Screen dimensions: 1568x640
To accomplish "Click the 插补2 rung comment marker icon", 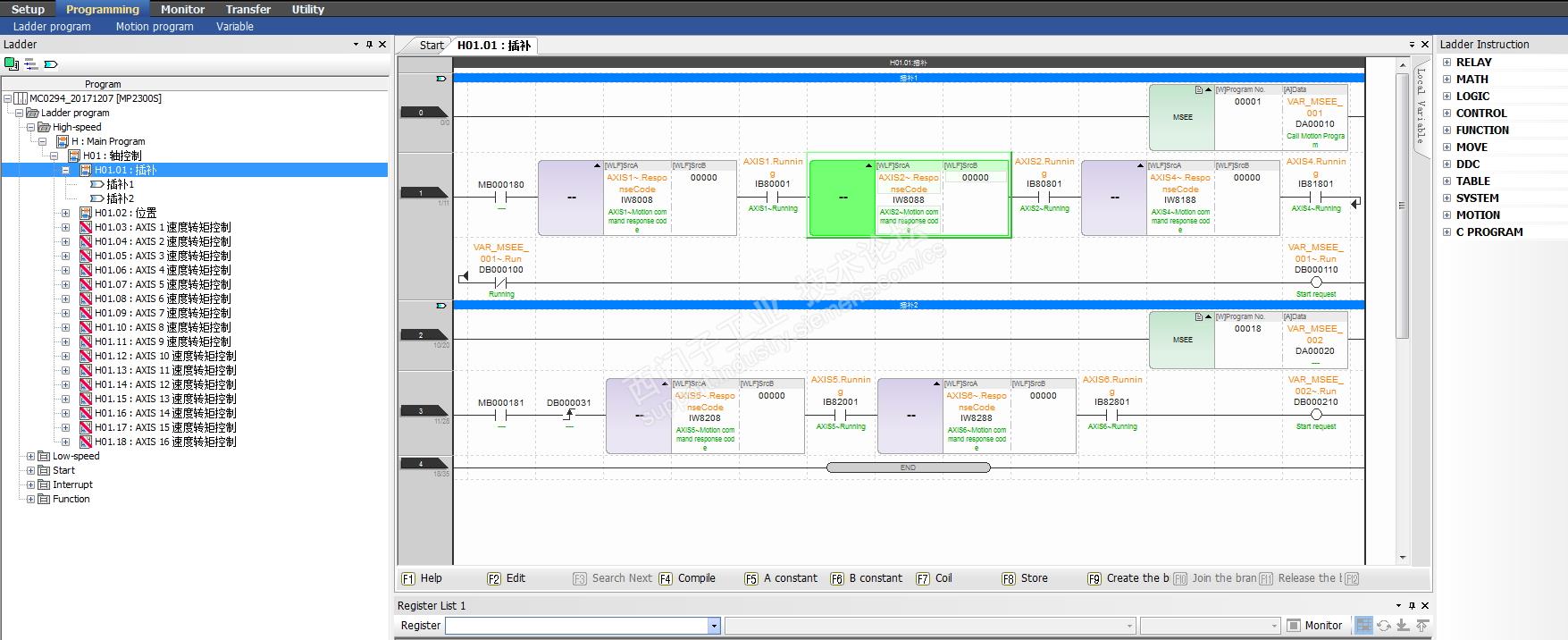I will 440,306.
